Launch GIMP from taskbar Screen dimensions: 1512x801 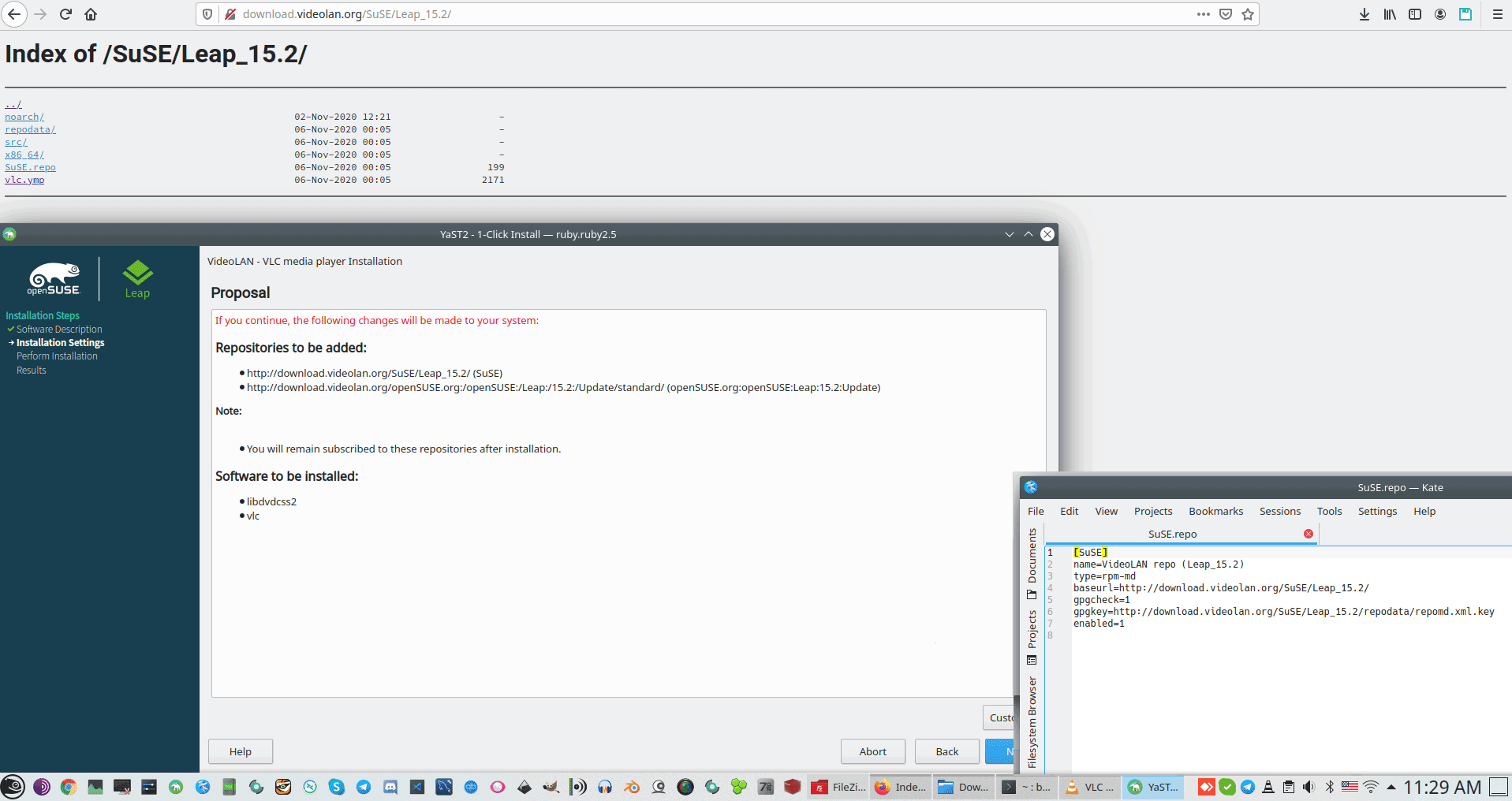click(551, 787)
